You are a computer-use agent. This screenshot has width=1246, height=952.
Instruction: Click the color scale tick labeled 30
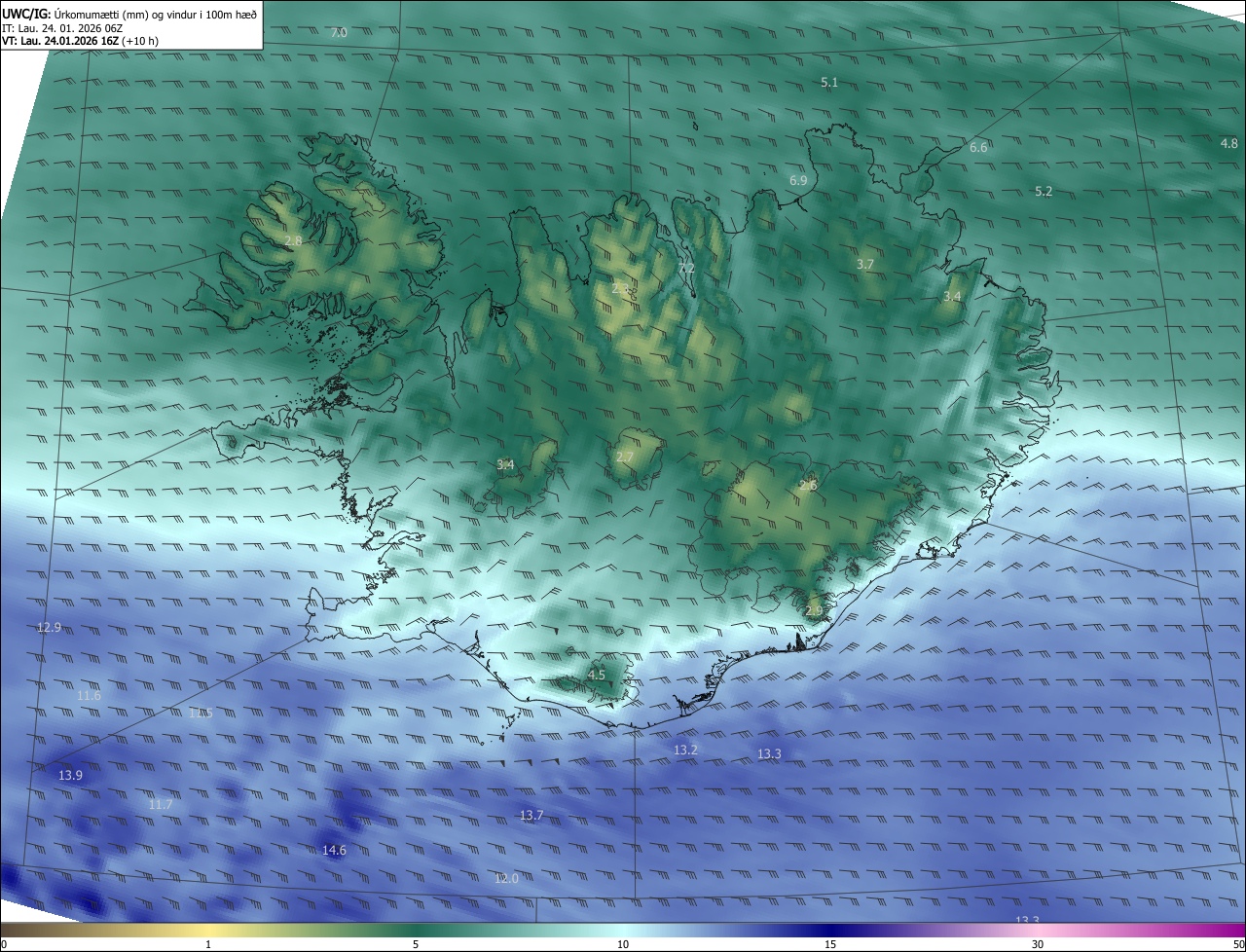coord(1038,944)
